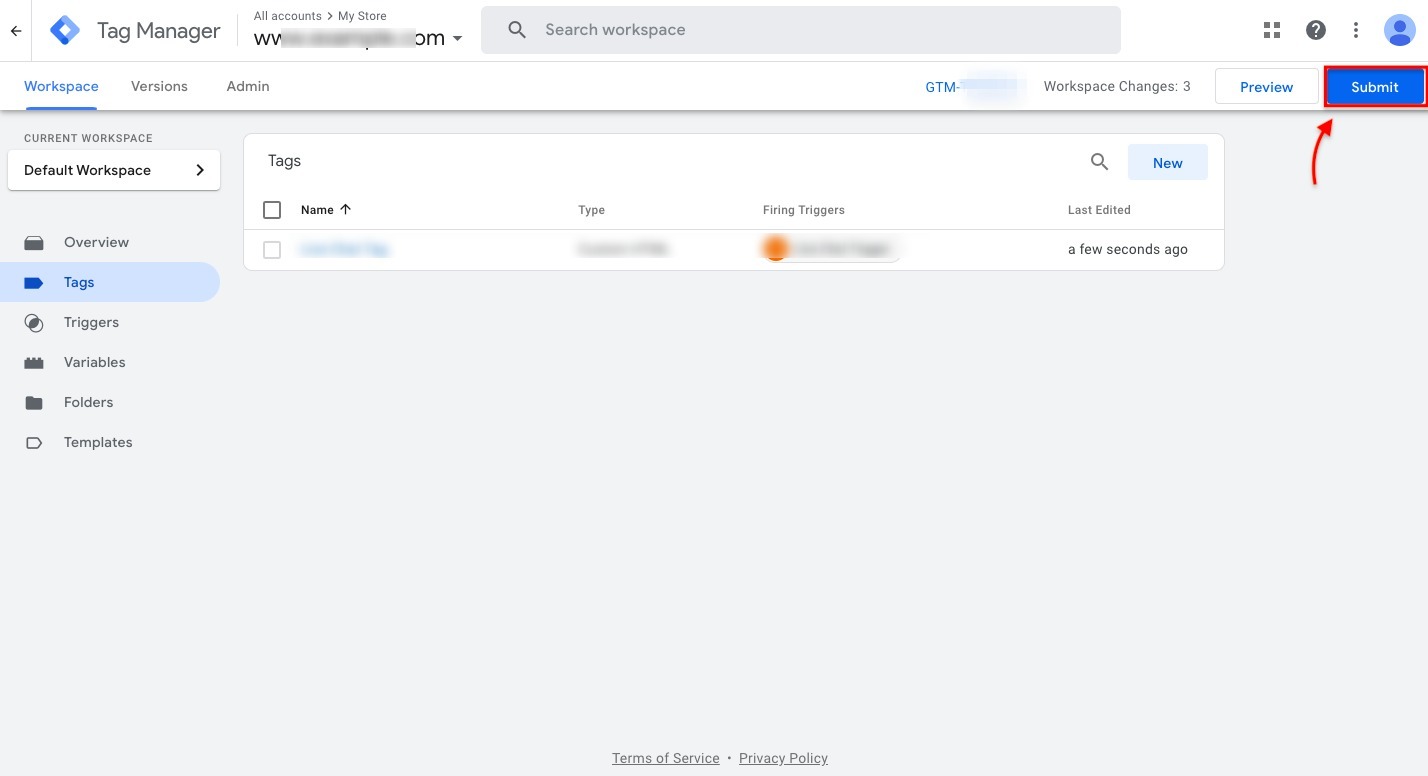Click the Tag Manager diamond logo
The width and height of the screenshot is (1428, 776).
64,30
